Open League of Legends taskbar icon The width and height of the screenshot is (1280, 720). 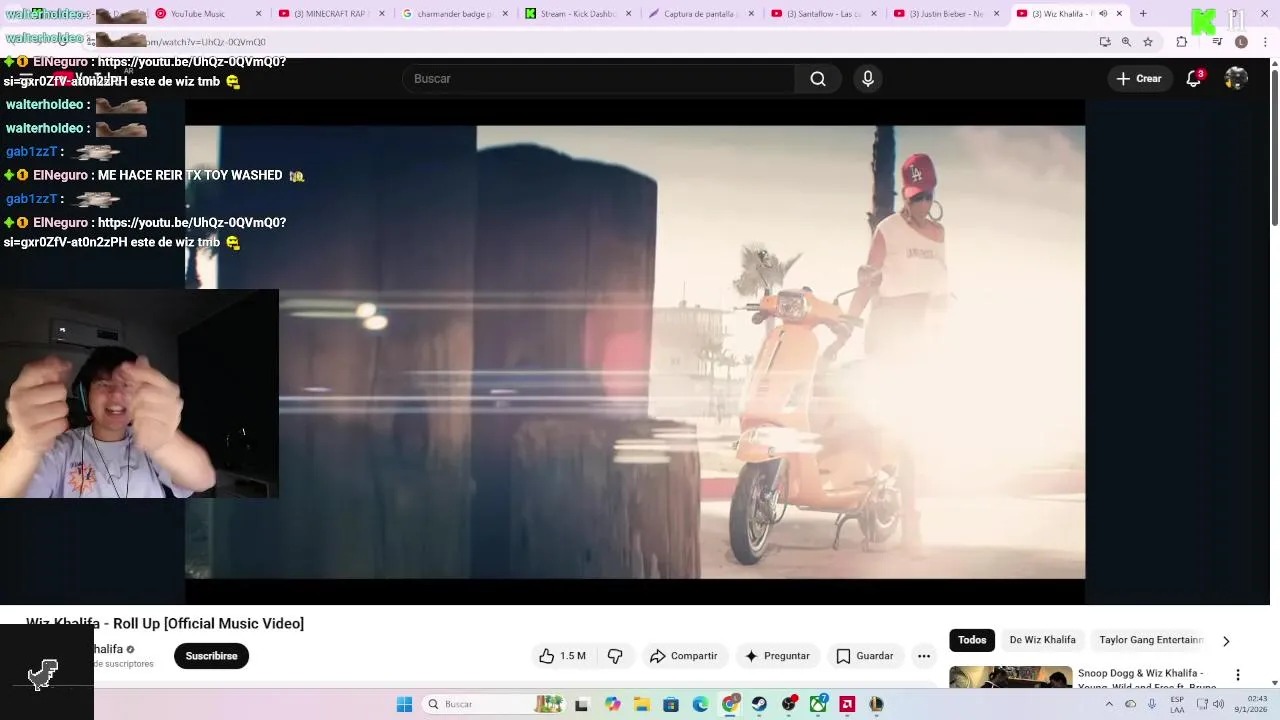pyautogui.click(x=877, y=704)
